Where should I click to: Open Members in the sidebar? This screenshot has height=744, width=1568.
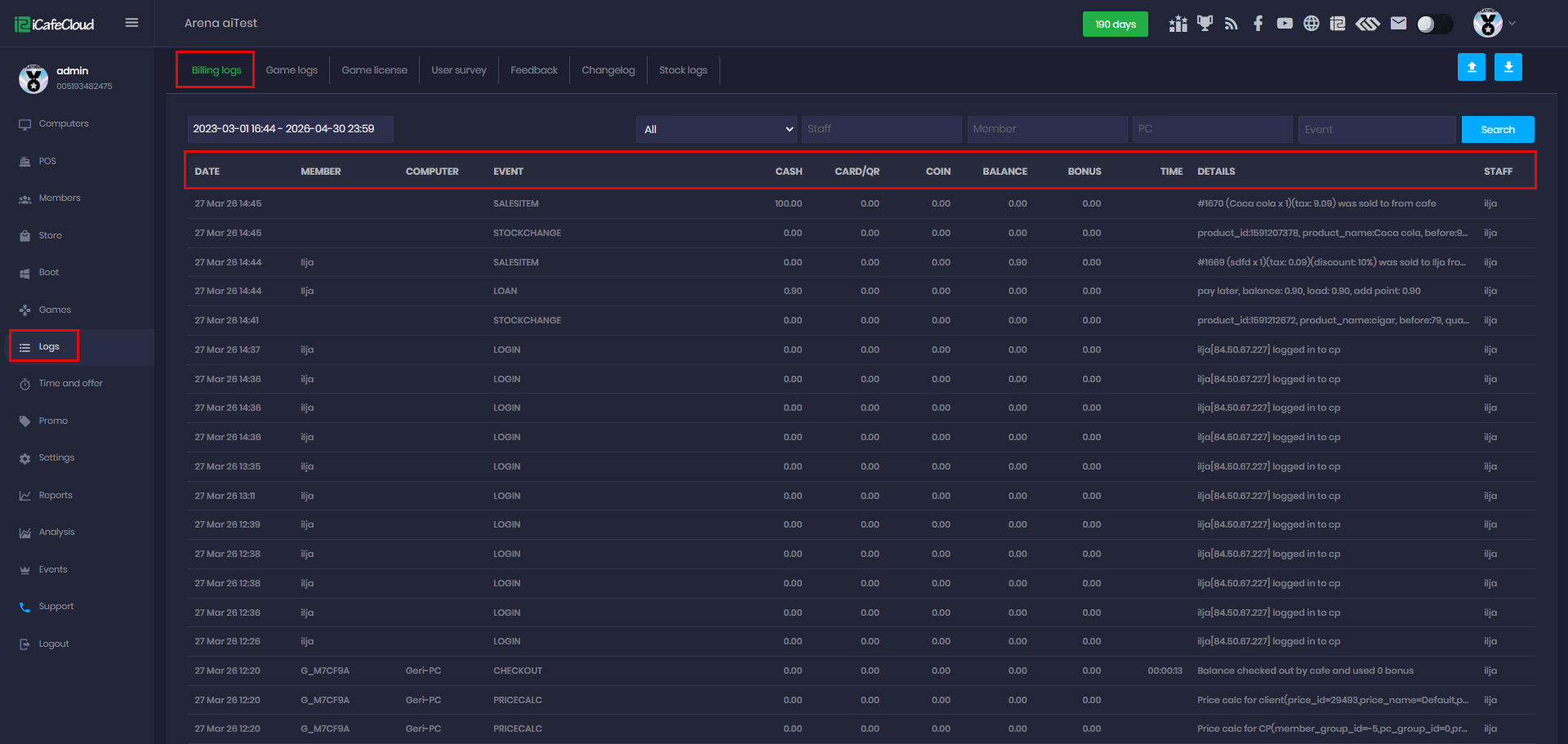pyautogui.click(x=60, y=198)
